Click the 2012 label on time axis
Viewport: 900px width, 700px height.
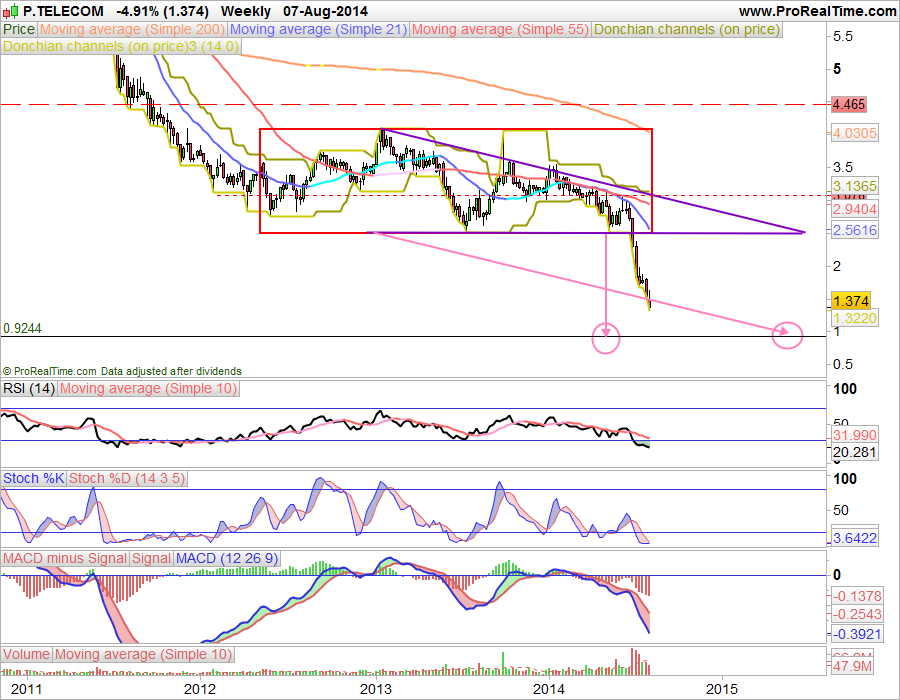point(200,689)
